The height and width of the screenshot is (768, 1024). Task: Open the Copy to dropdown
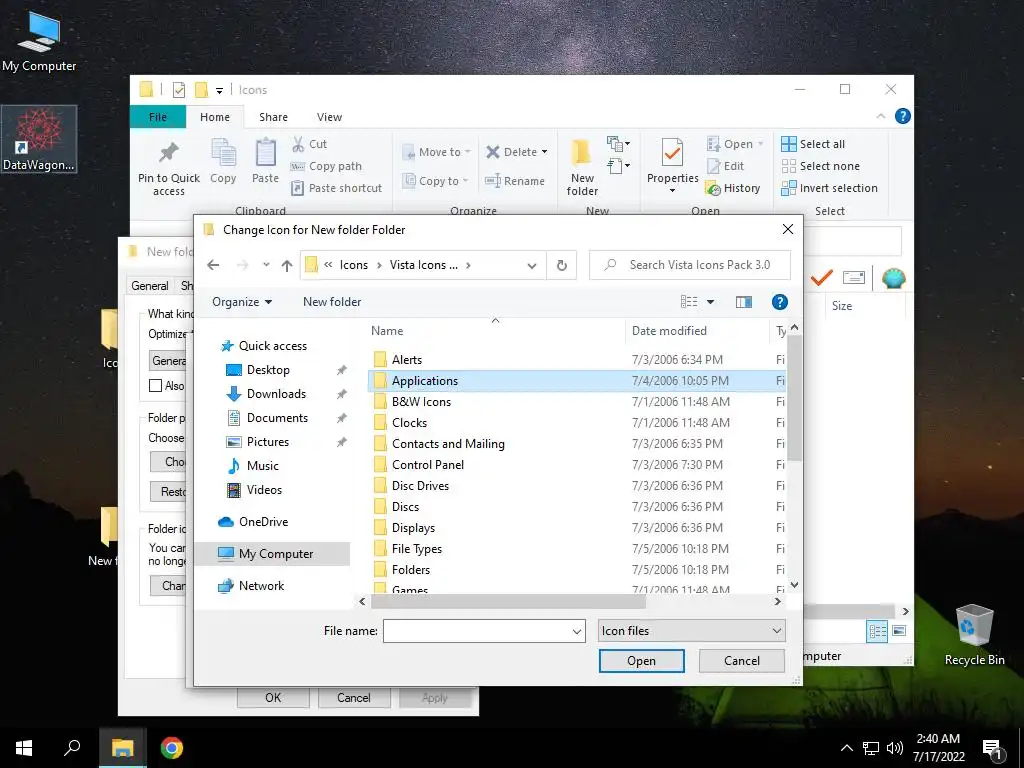tap(436, 181)
